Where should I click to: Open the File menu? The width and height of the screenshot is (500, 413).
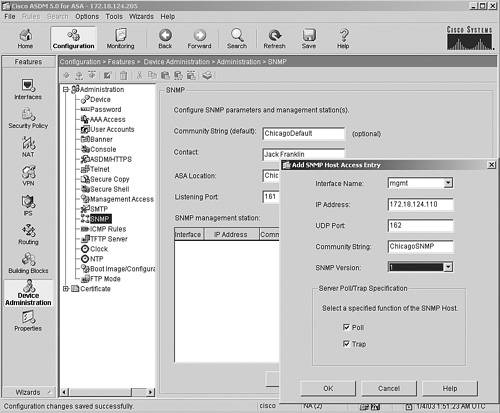click(x=10, y=16)
